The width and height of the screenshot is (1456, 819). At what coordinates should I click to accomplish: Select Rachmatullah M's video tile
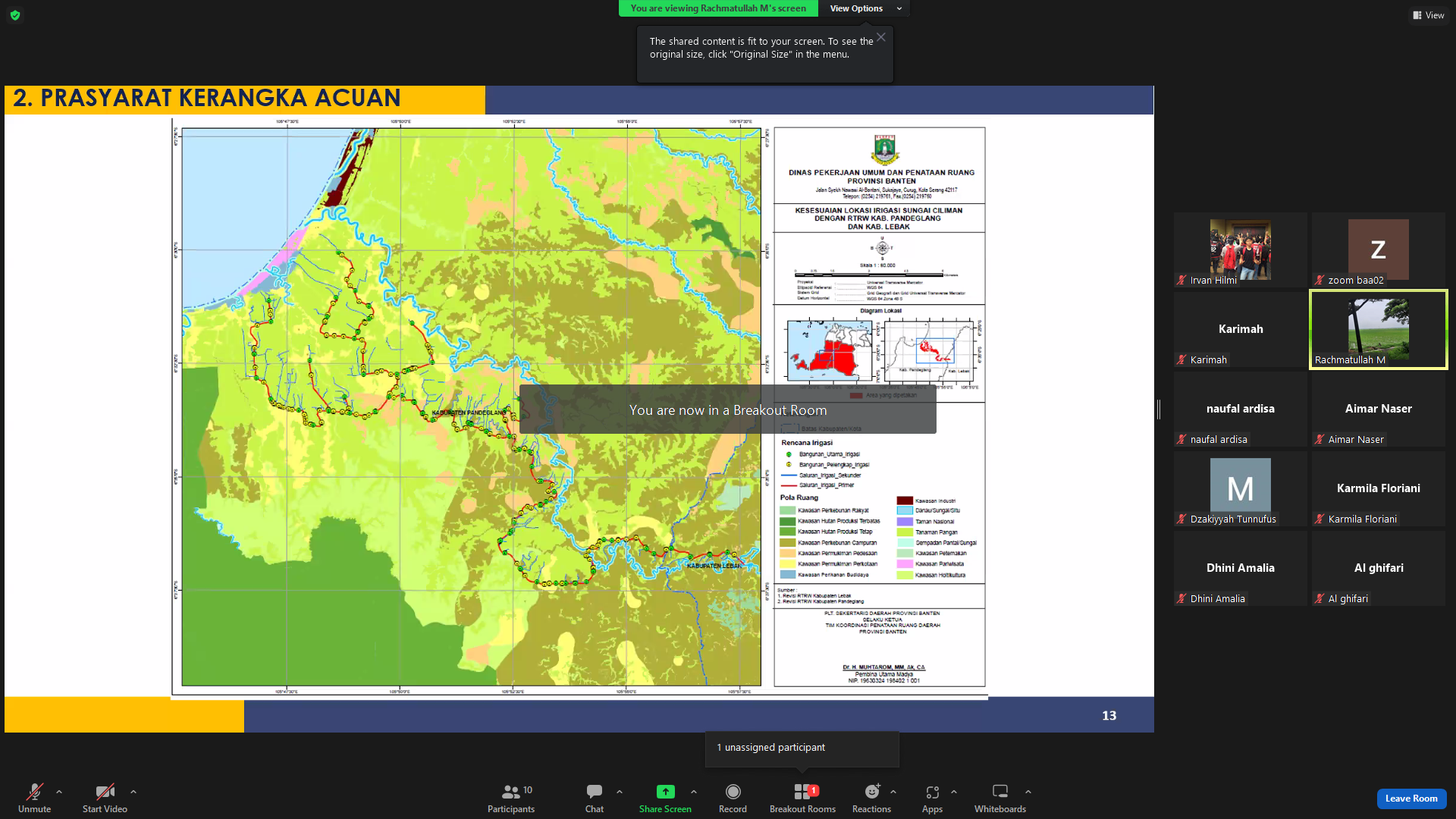point(1379,329)
